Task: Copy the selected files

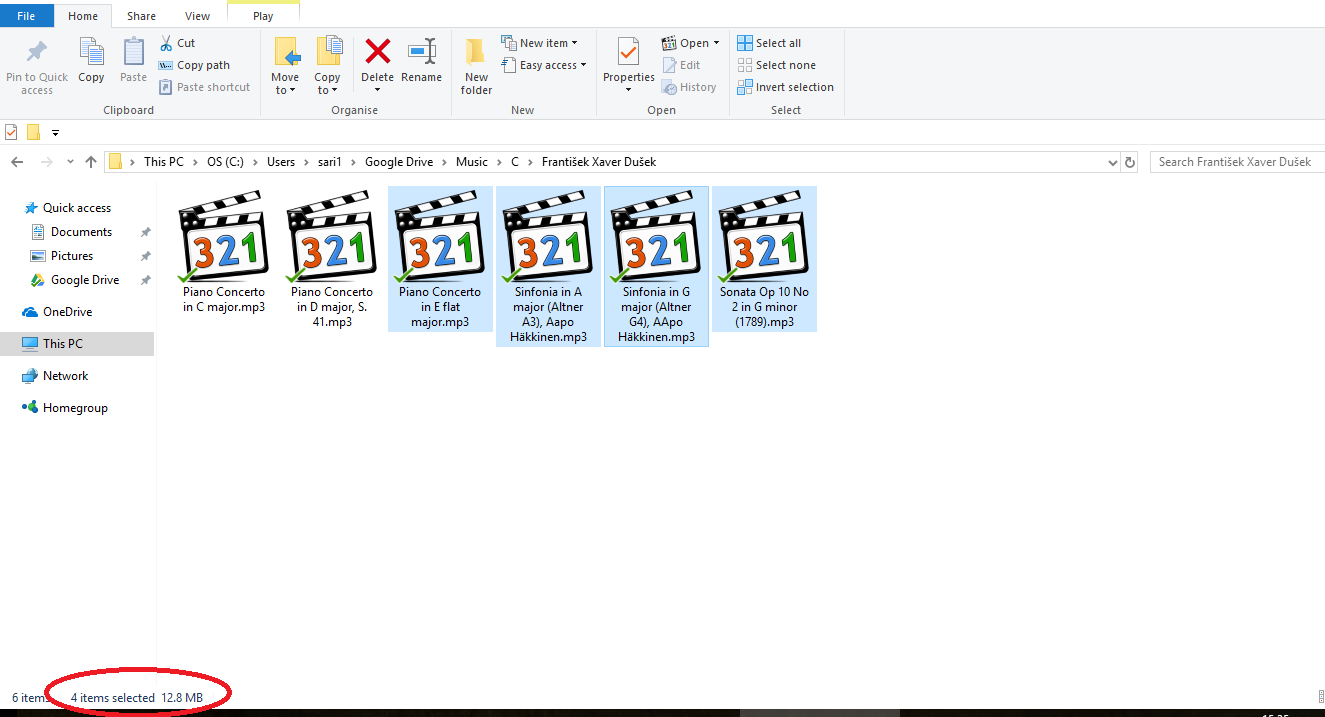Action: coord(91,60)
